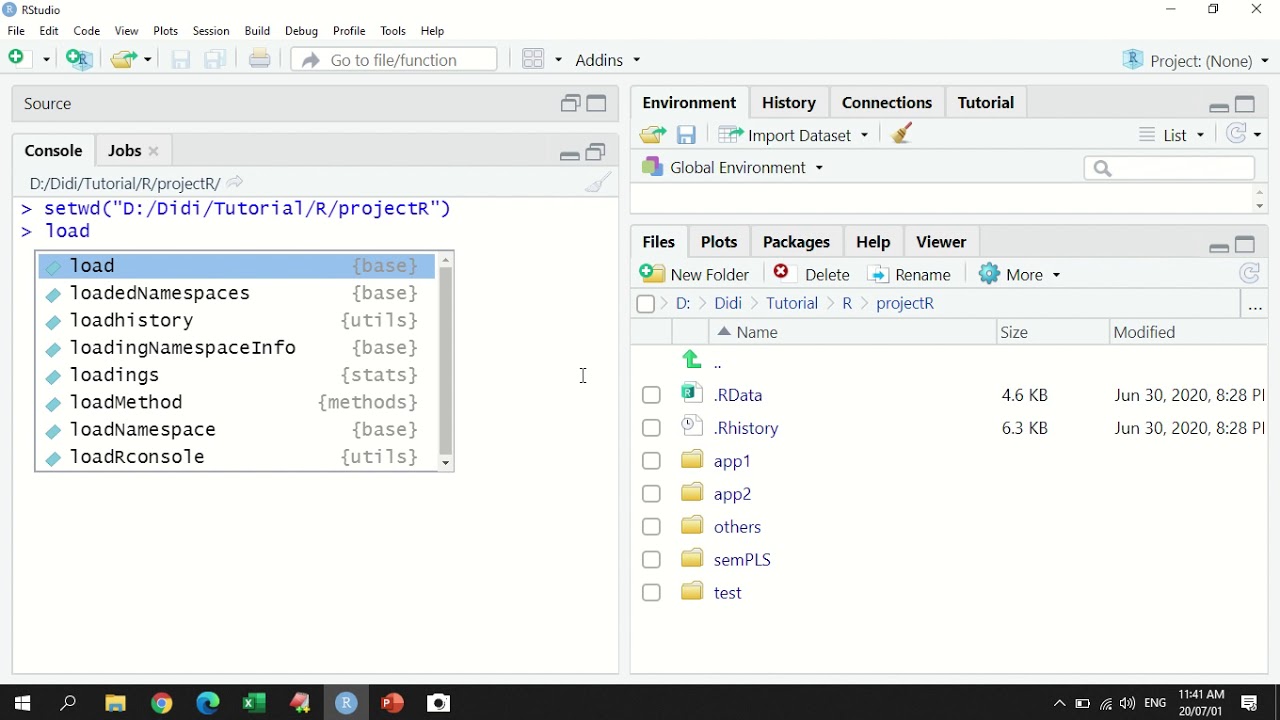Click the Go to file/function field

tap(394, 60)
